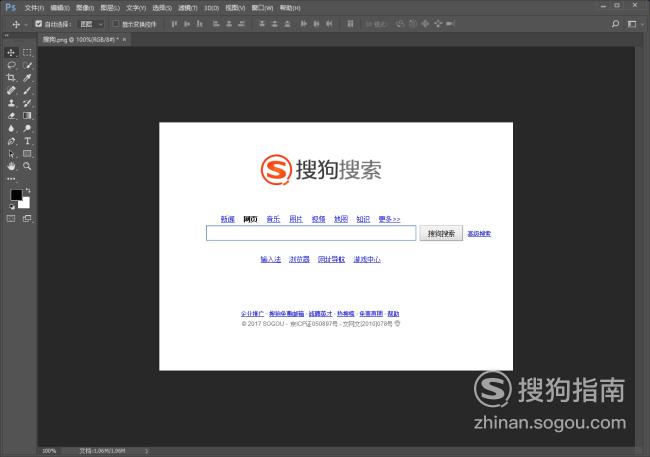
Task: Click the 100% zoom field in status bar
Action: 49,451
